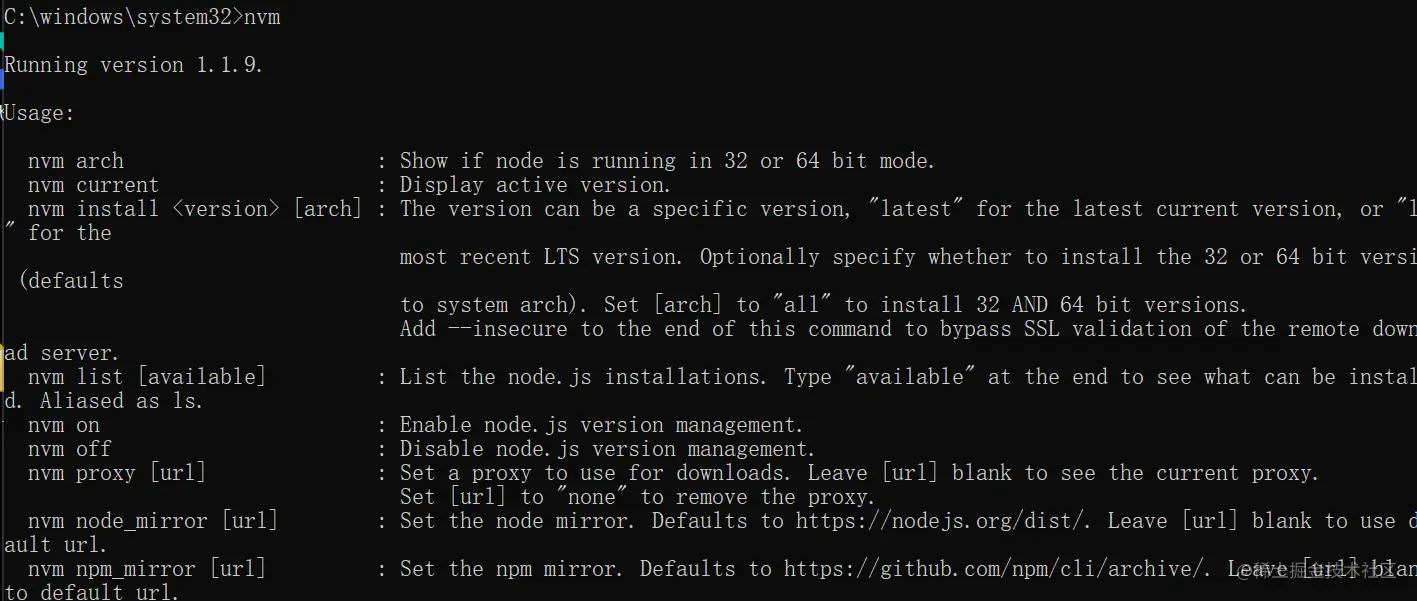
Task: Click "Enable node.js version management." text
Action: point(601,425)
